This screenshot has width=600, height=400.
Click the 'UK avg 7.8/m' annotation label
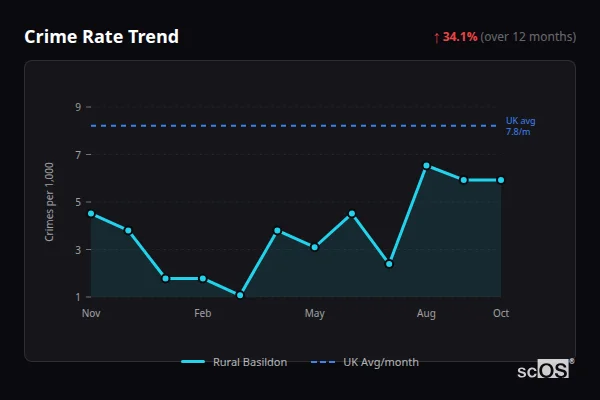(x=520, y=126)
